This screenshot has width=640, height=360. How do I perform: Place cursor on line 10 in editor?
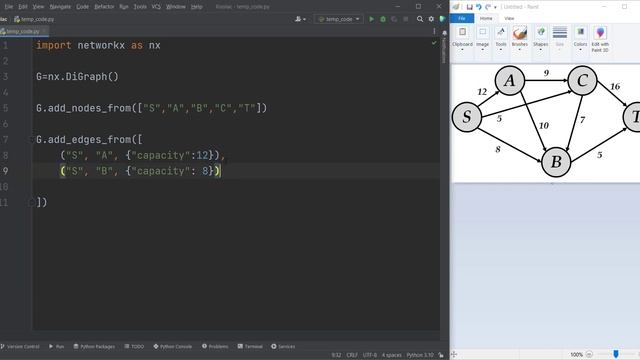[237, 187]
